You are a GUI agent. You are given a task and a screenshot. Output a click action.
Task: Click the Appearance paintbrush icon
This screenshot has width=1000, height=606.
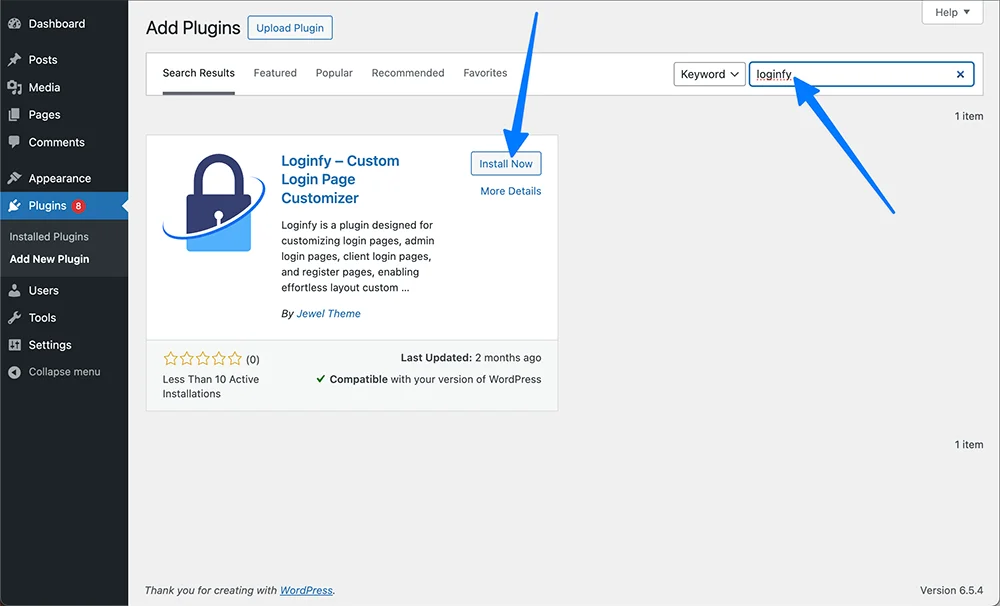click(14, 178)
